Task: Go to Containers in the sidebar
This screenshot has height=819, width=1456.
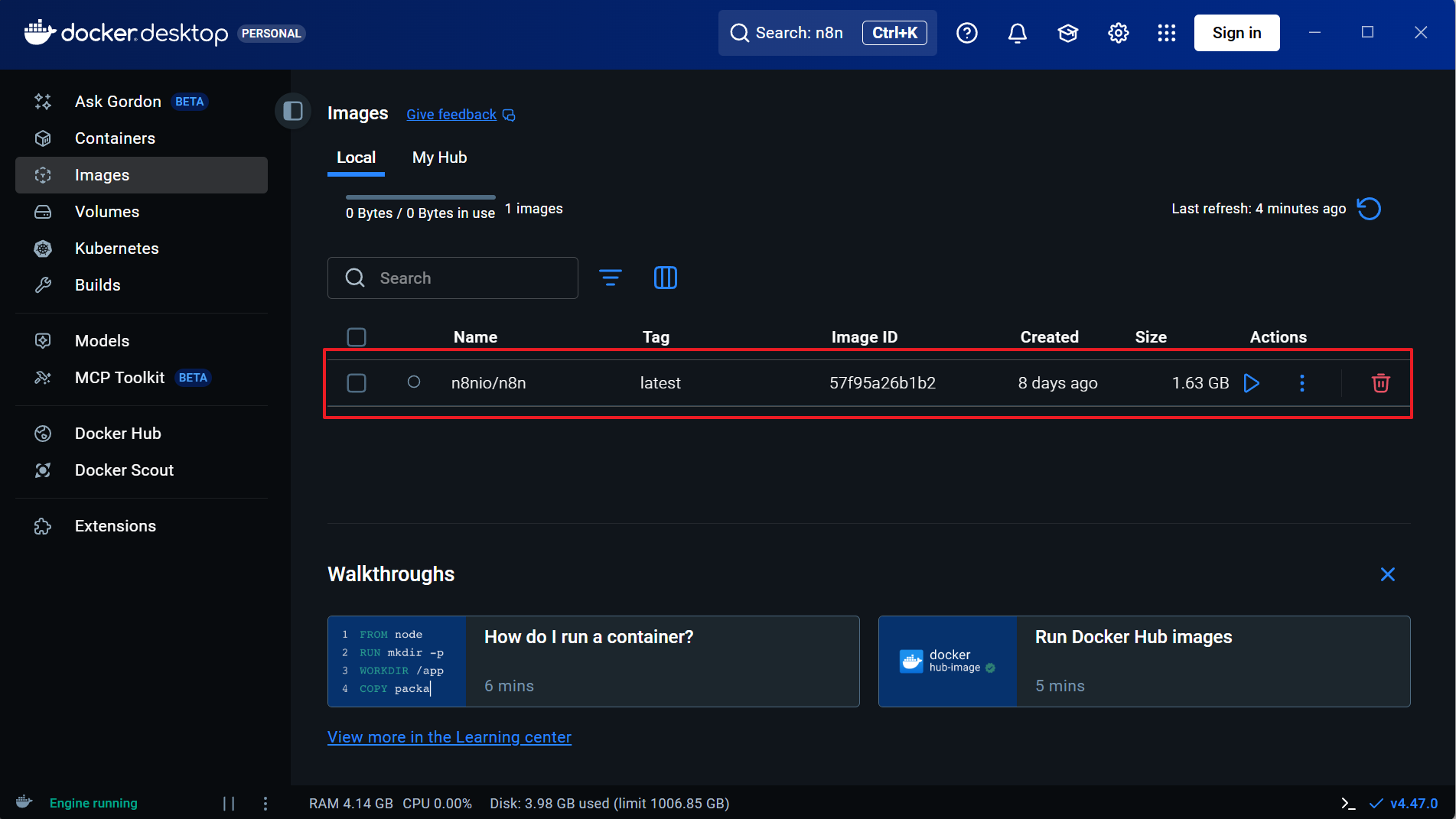Action: click(115, 138)
